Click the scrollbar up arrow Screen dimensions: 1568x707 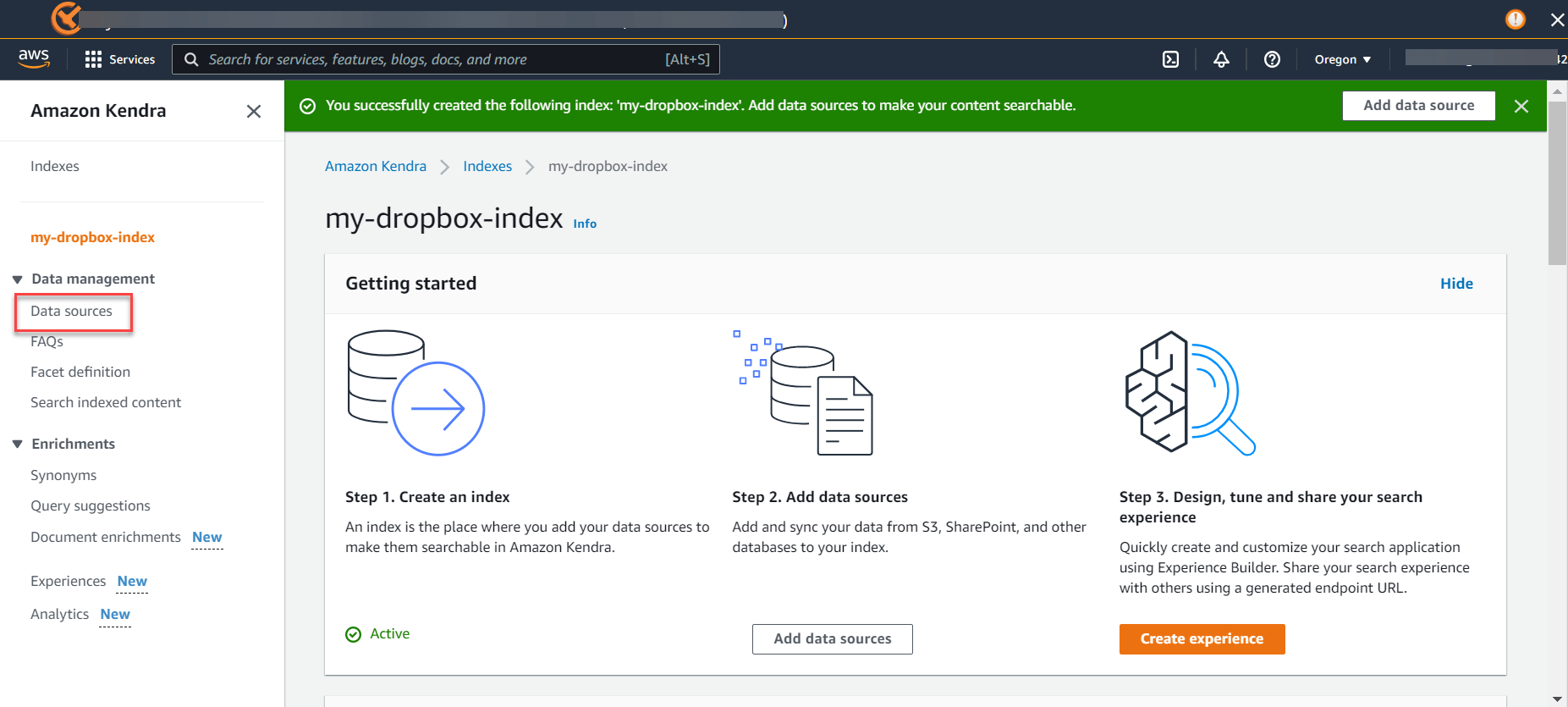point(1557,91)
